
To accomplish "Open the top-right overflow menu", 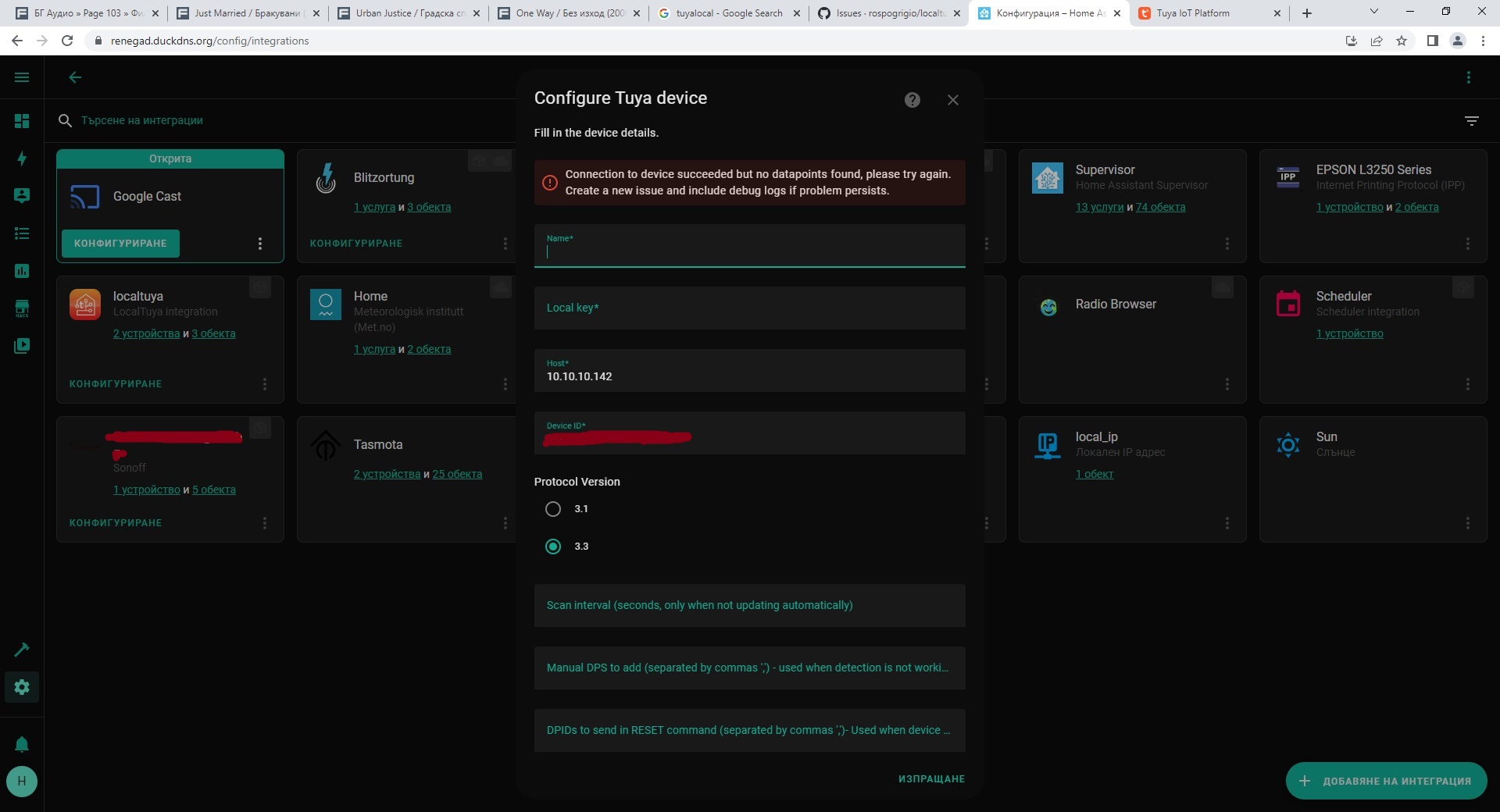I will 1468,77.
